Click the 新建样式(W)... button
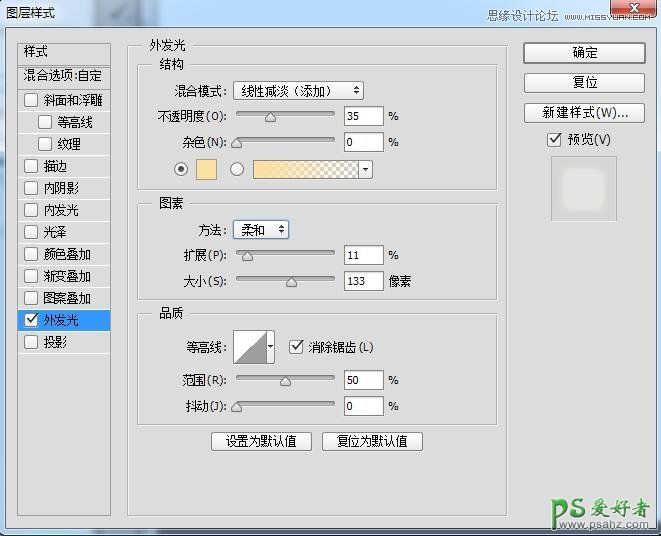 [x=584, y=112]
